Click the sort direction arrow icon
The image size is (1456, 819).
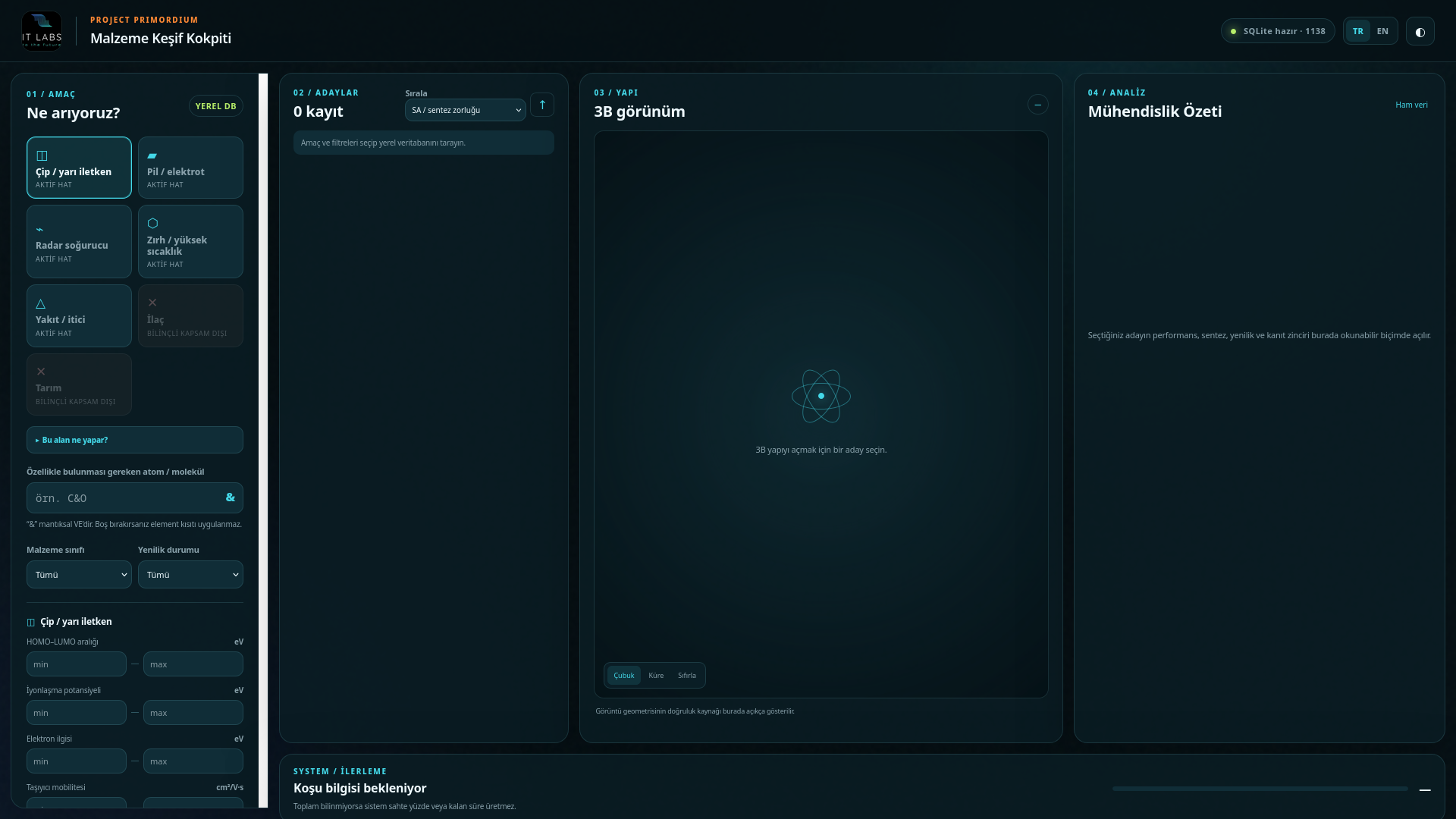pyautogui.click(x=542, y=105)
